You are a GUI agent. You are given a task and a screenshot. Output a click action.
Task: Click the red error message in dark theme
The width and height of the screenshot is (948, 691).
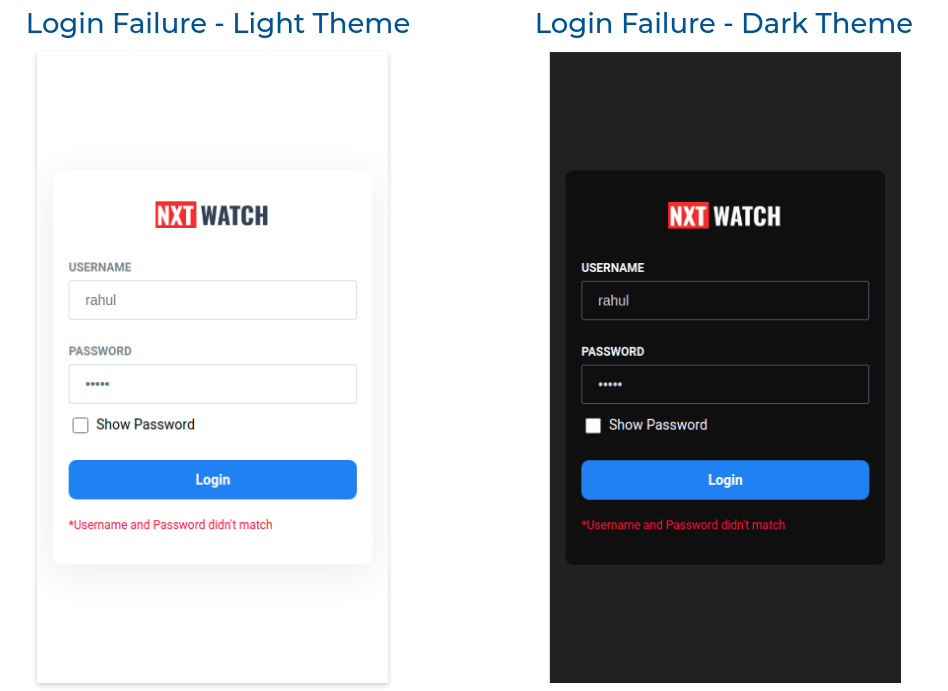[683, 525]
